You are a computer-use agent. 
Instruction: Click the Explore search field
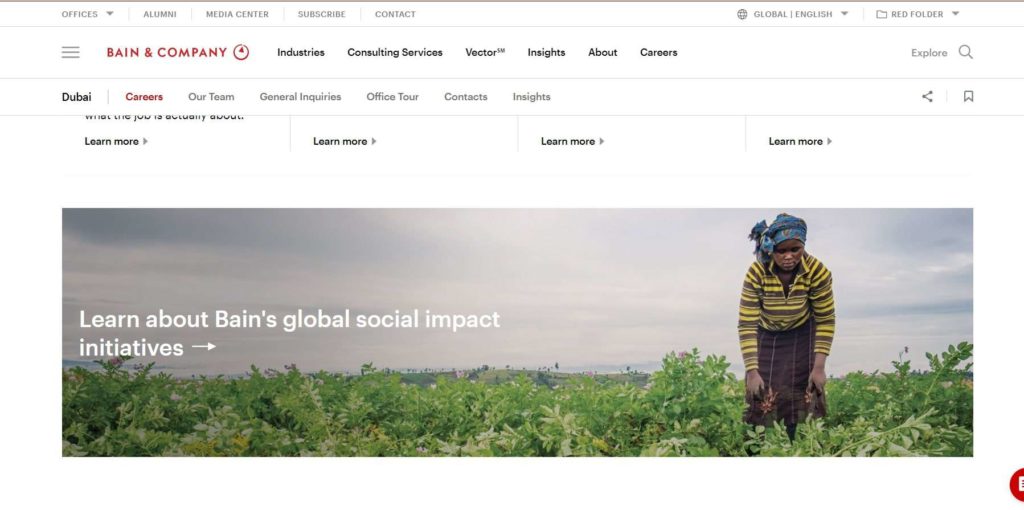(929, 53)
